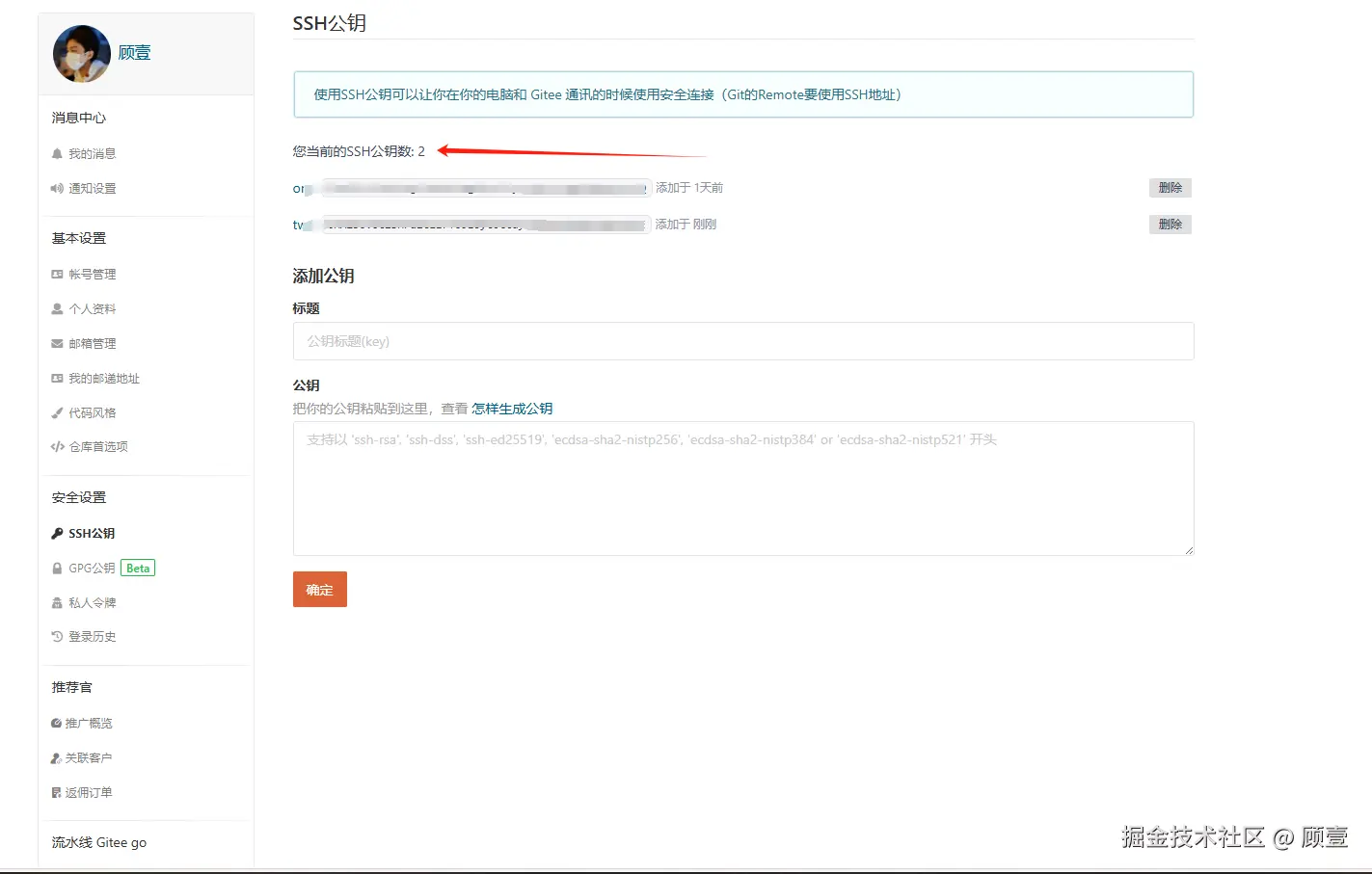The width and height of the screenshot is (1372, 874).
Task: Click the orange 确定 button
Action: [x=320, y=590]
